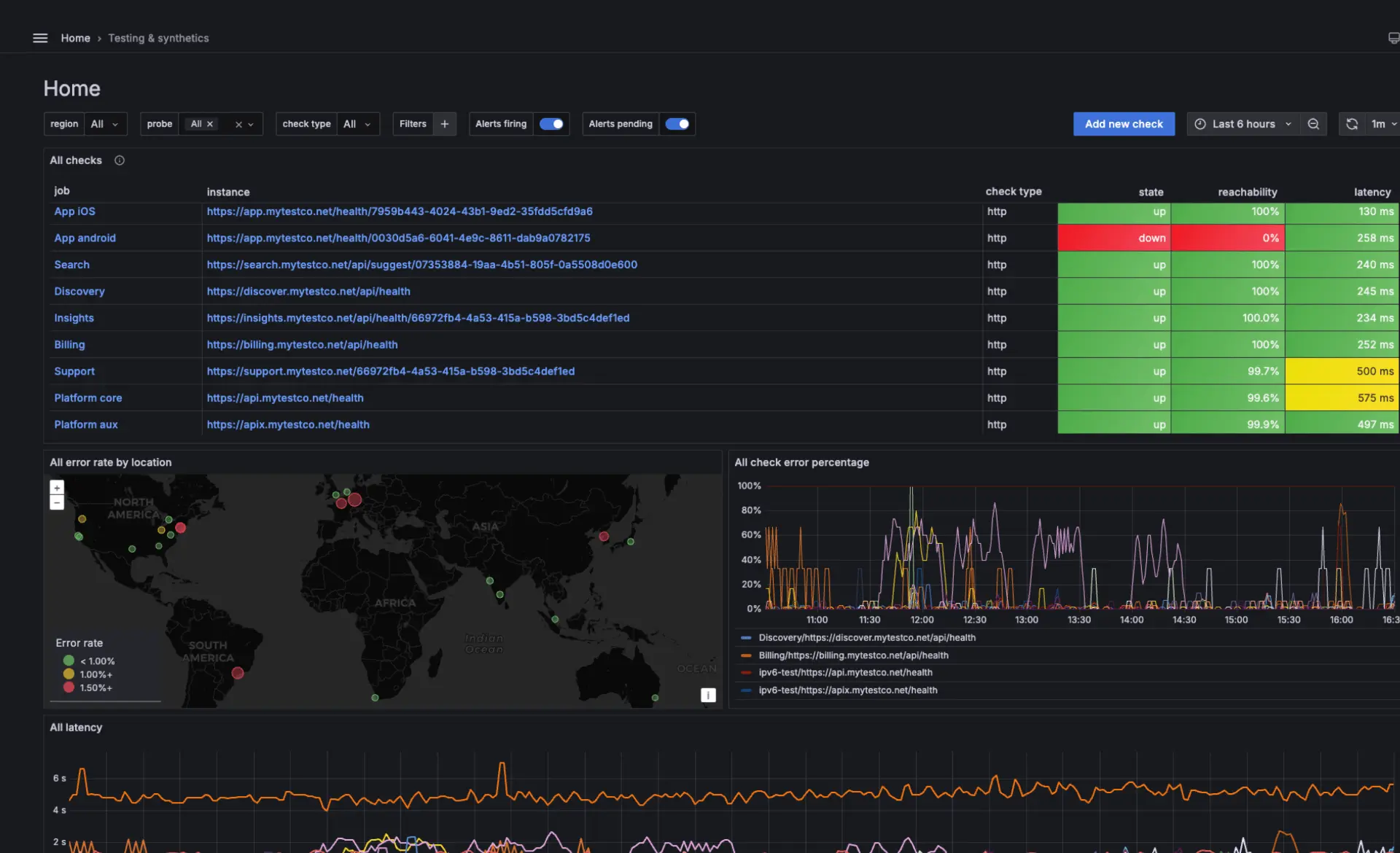Open https://apix.mytestco.net/health instance link
1400x853 pixels.
tap(288, 425)
